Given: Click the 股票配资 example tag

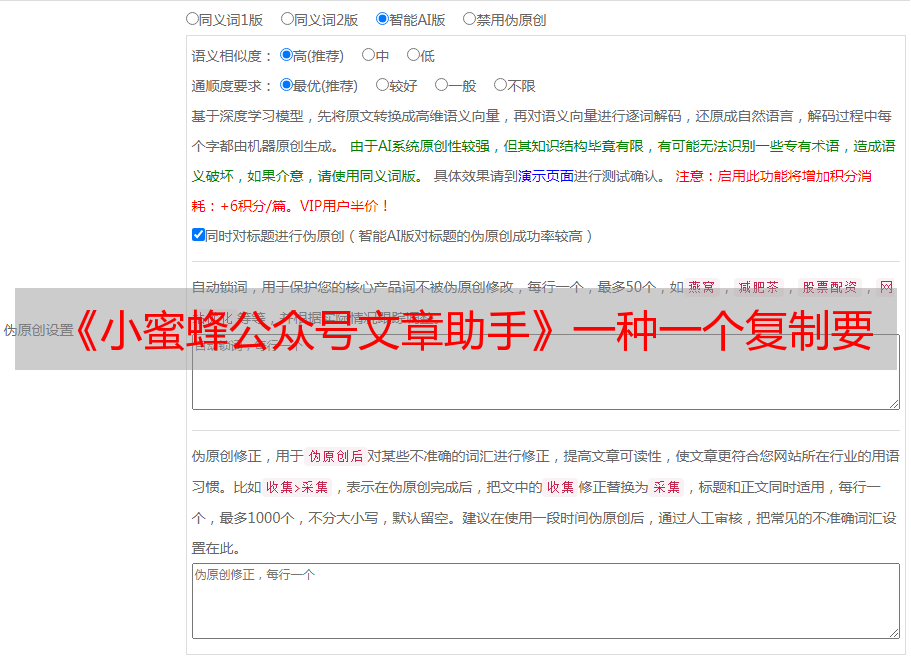Looking at the screenshot, I should tap(829, 287).
